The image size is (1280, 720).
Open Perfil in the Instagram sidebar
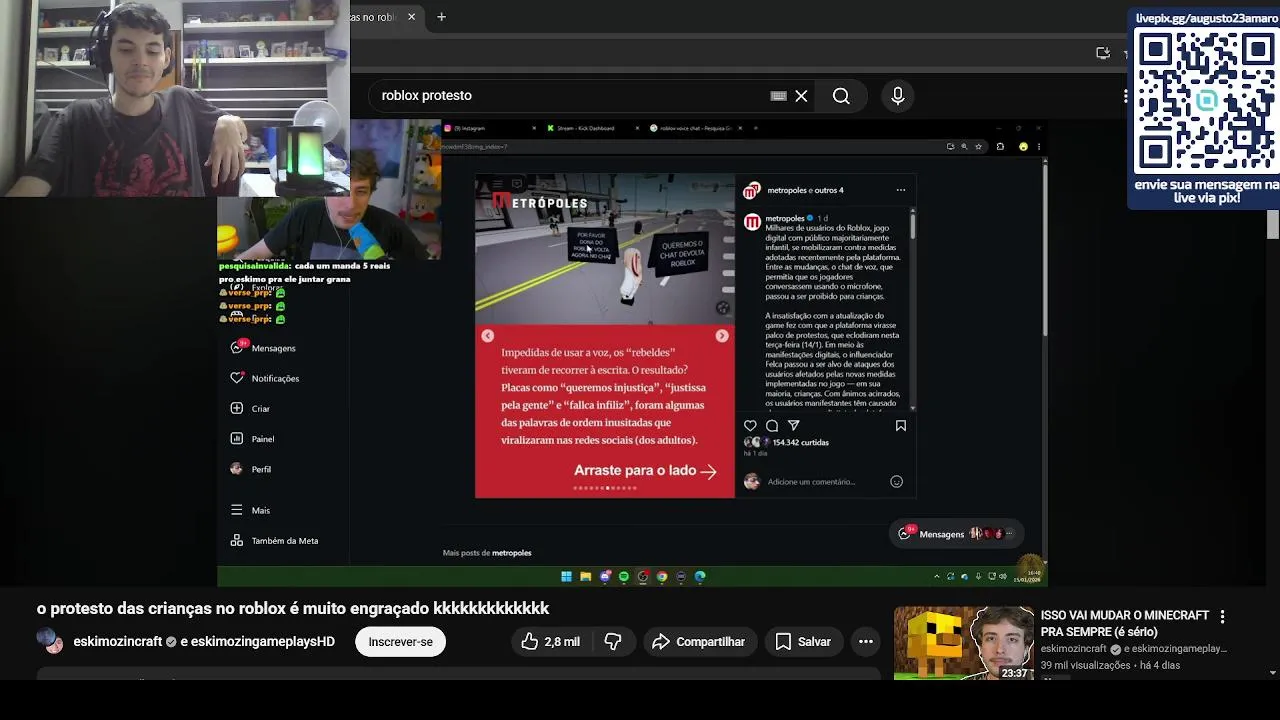point(251,469)
